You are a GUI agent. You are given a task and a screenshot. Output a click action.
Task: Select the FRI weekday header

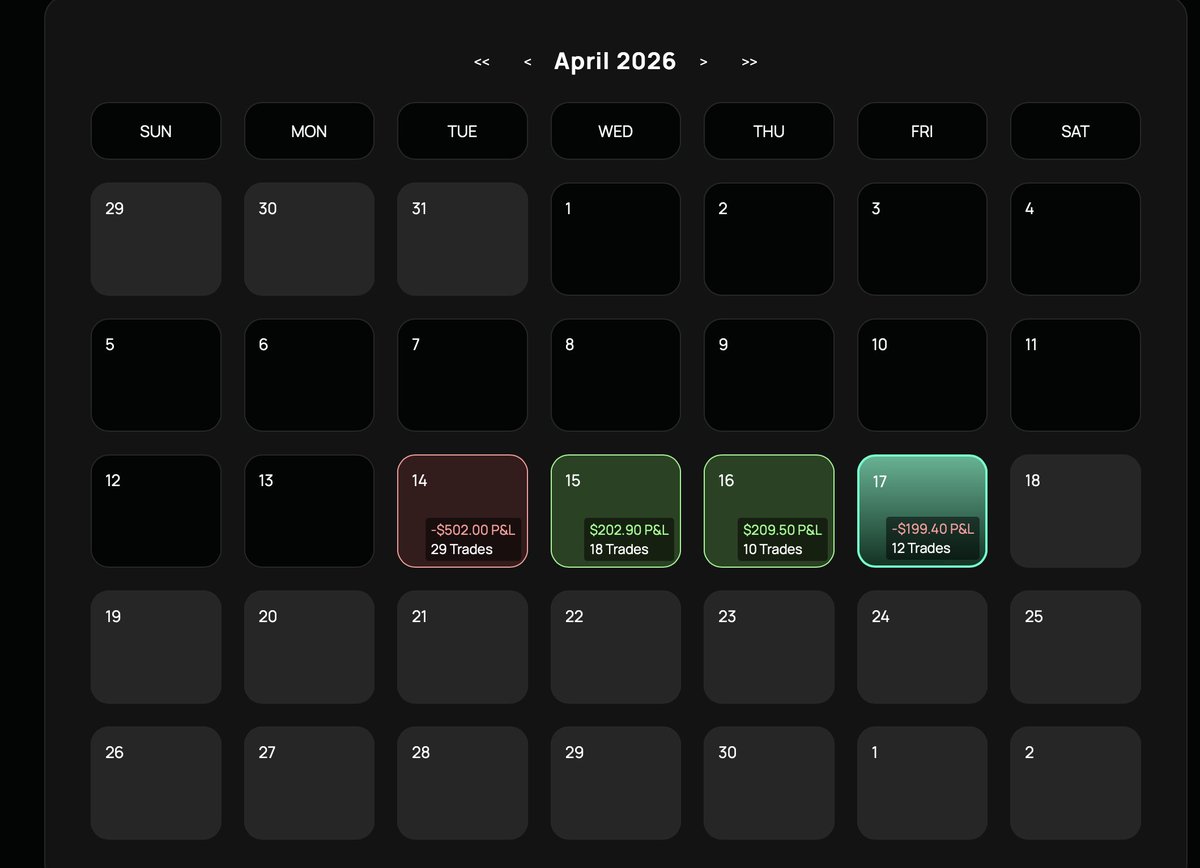pos(922,131)
